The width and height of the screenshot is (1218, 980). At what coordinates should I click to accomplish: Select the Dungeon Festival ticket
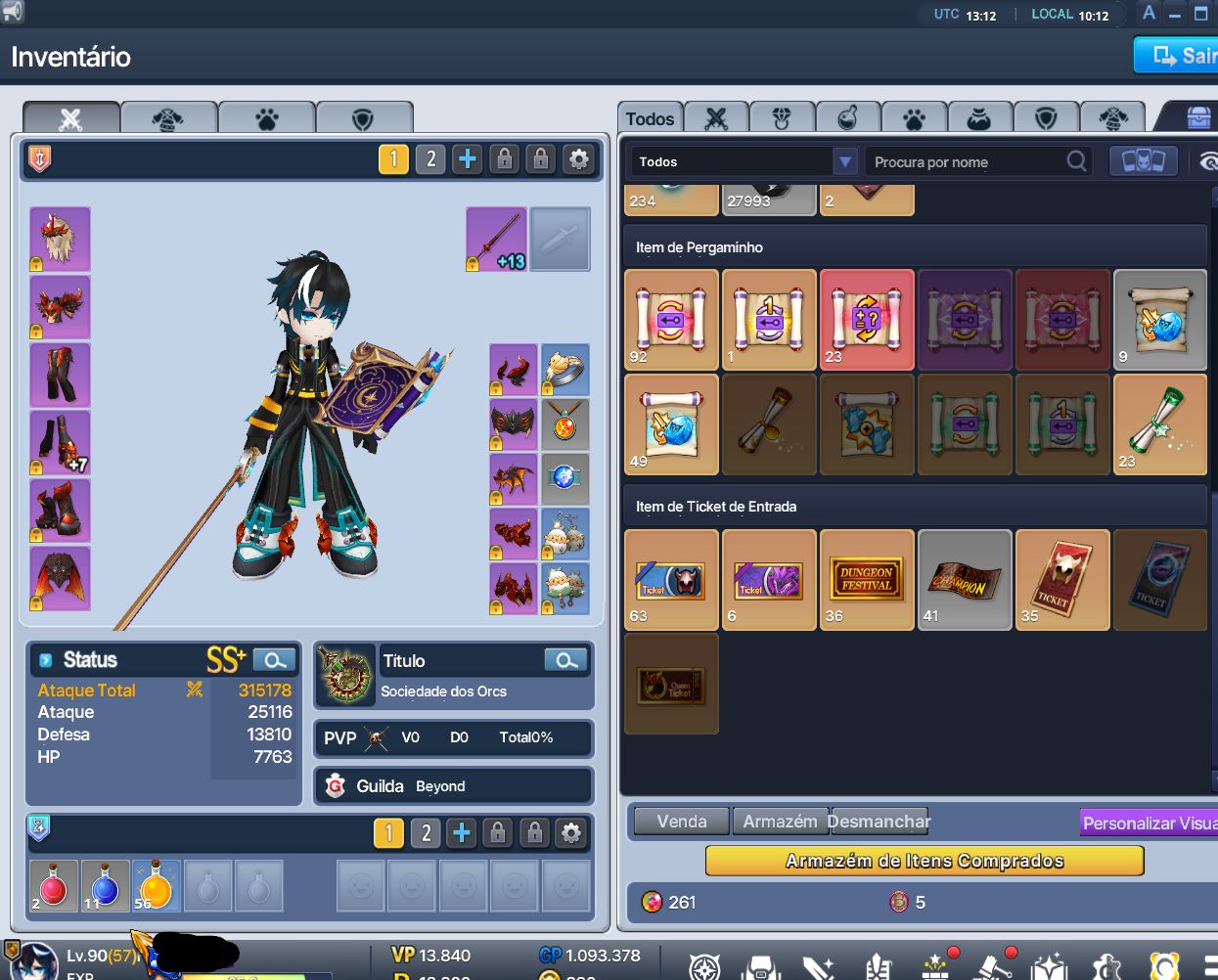[867, 579]
